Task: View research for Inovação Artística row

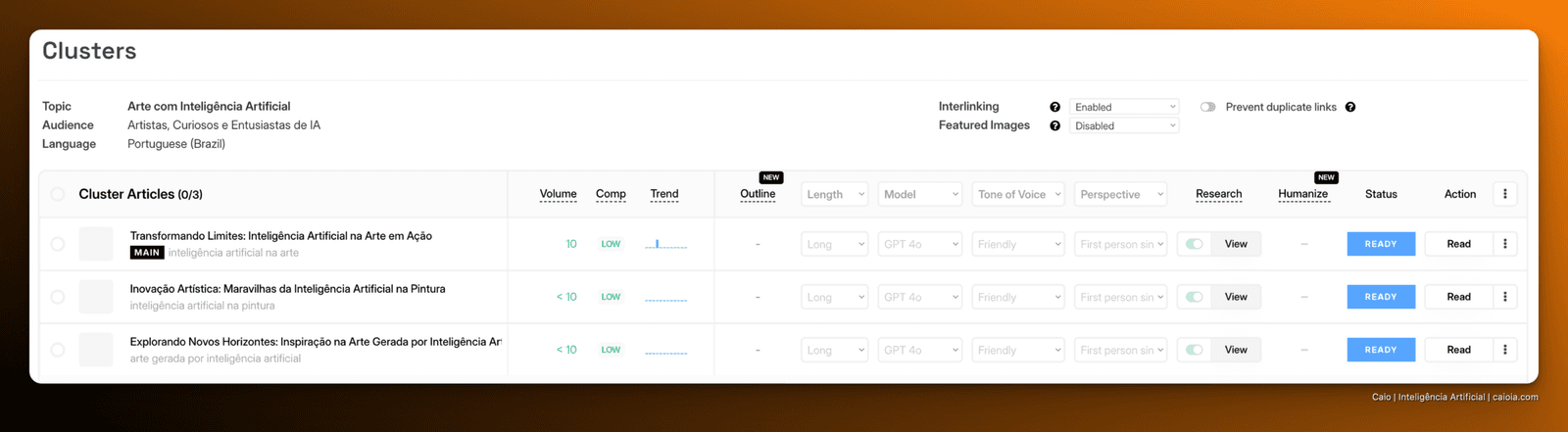Action: tap(1236, 297)
